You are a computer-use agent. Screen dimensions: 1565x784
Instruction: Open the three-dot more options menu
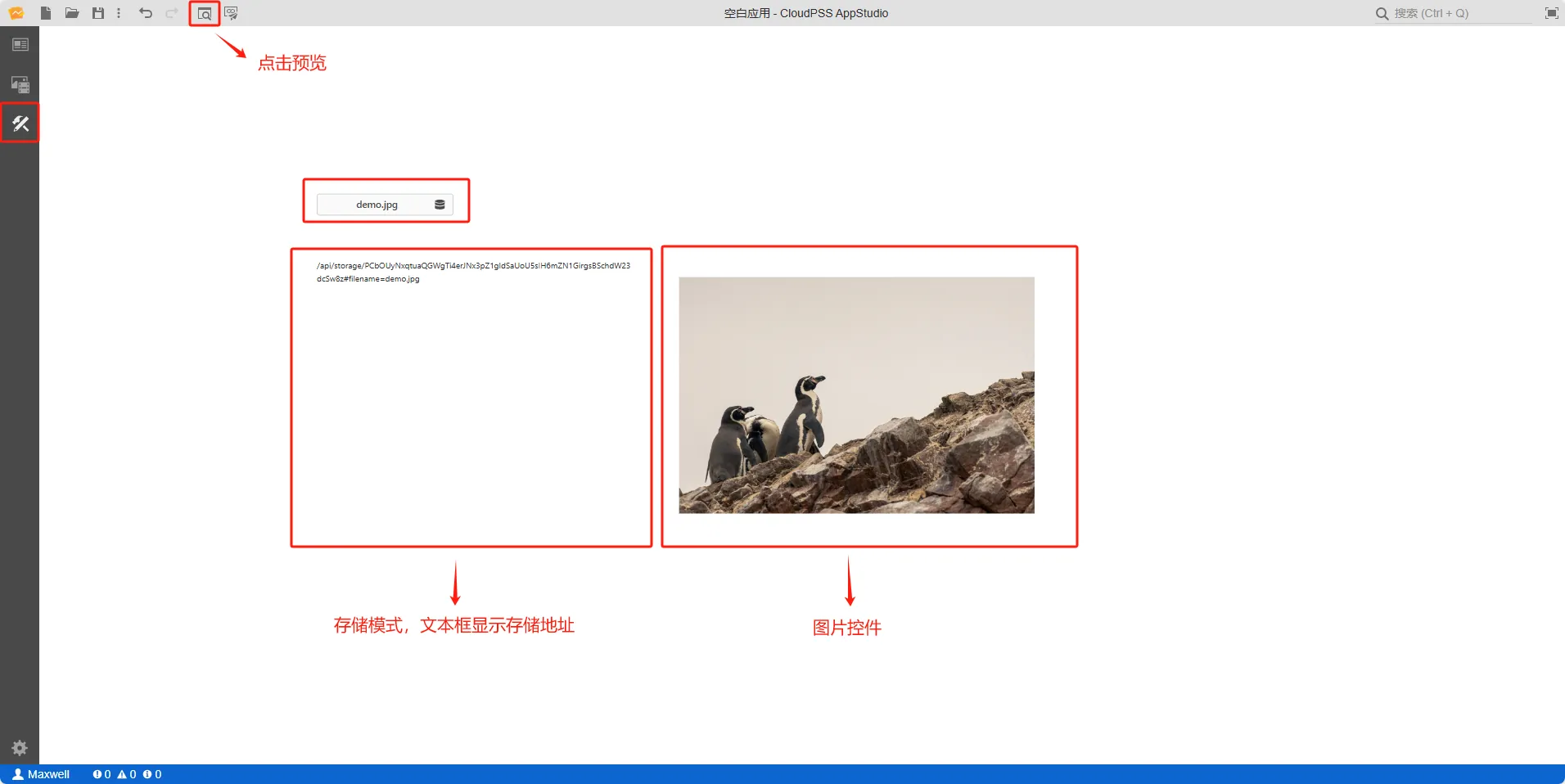click(x=119, y=13)
